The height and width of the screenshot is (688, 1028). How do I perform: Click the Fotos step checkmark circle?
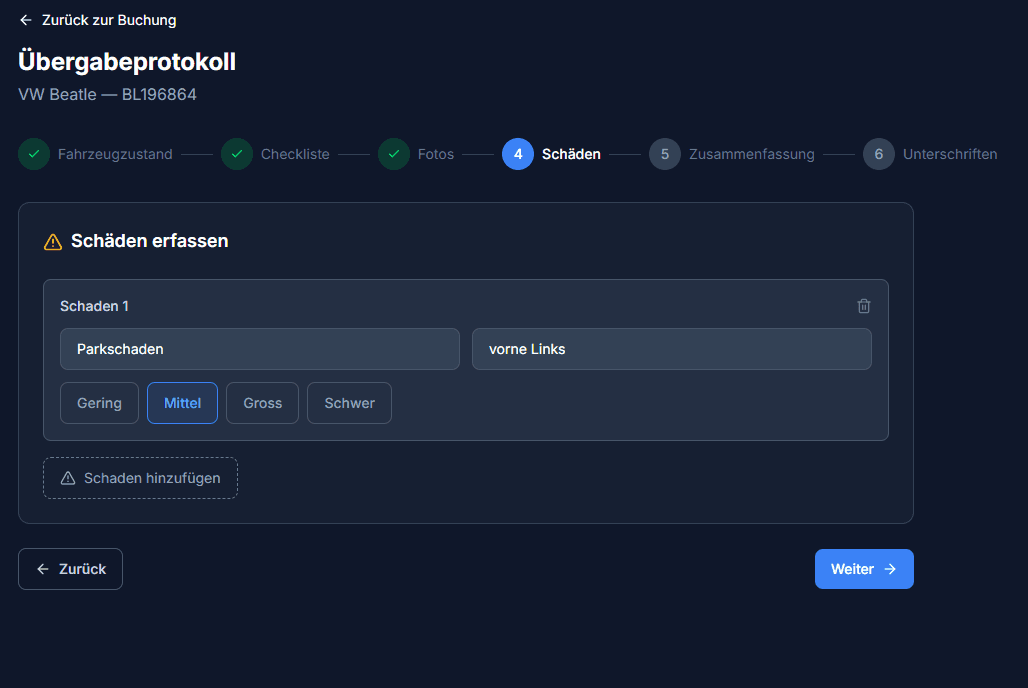point(394,154)
